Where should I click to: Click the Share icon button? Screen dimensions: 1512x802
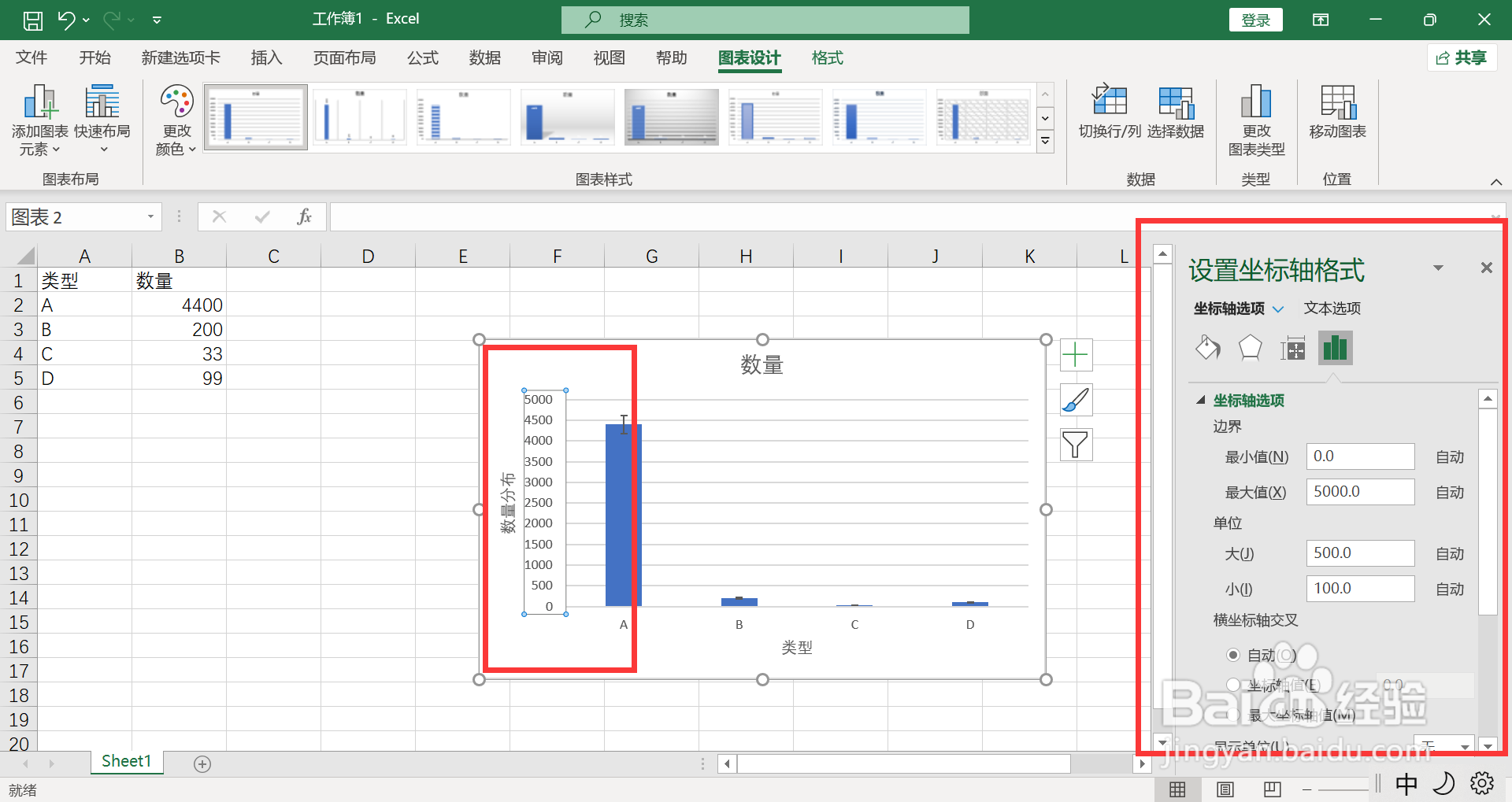(x=1462, y=57)
